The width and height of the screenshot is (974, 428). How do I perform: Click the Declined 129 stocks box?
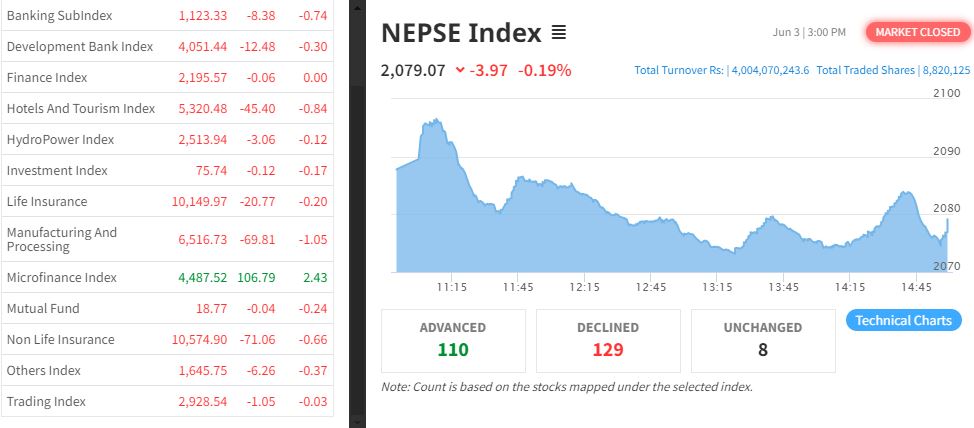tap(608, 340)
